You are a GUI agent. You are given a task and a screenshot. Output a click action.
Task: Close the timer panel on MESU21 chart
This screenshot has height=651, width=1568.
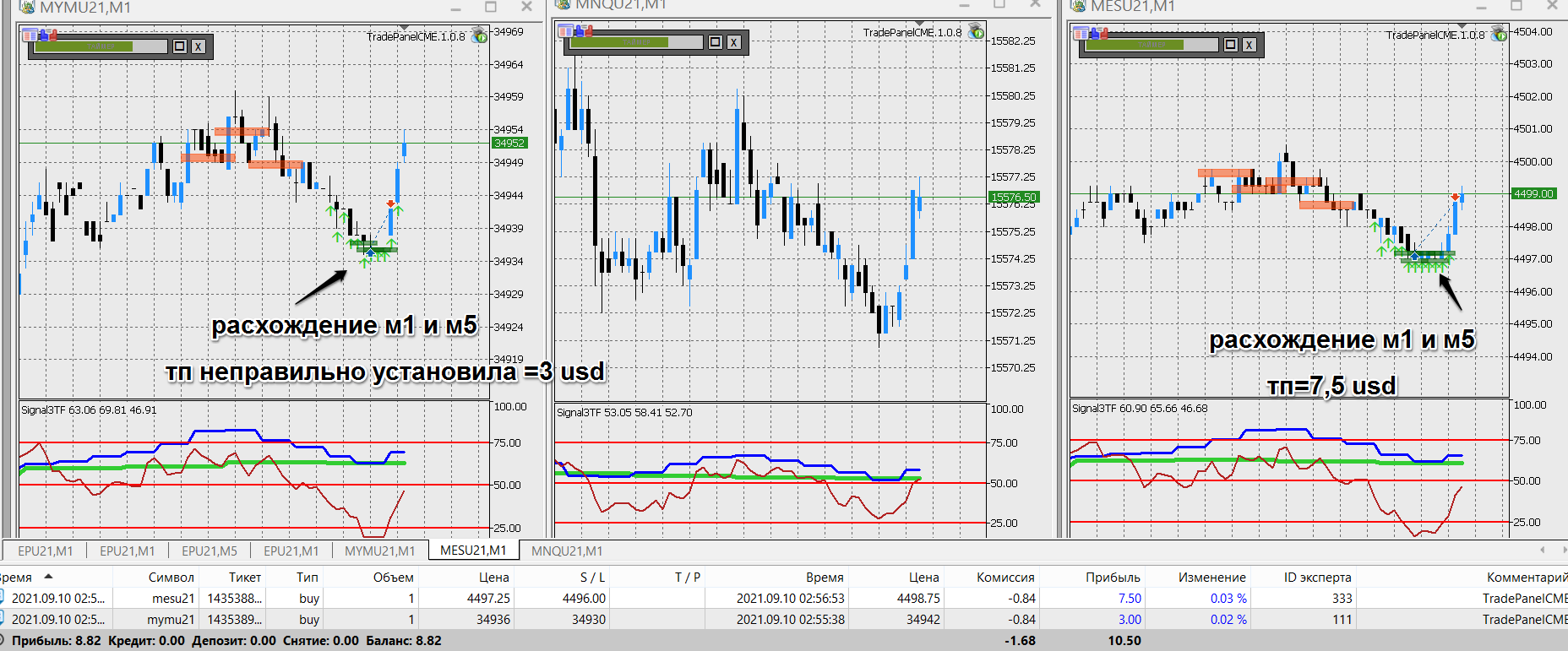pos(1249,45)
